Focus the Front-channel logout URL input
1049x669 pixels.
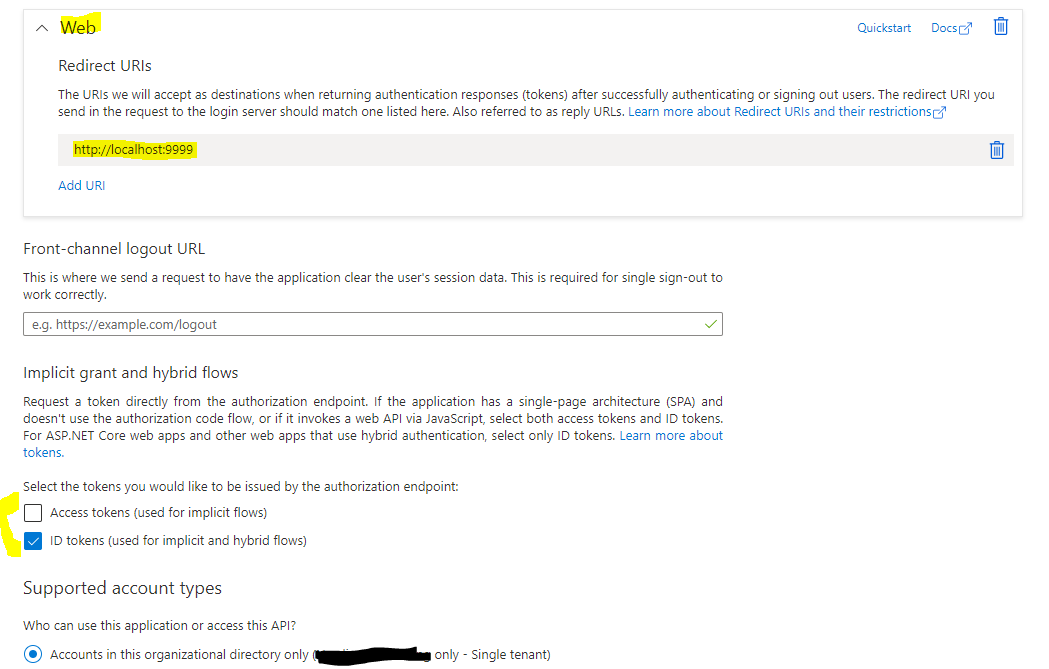tap(360, 324)
